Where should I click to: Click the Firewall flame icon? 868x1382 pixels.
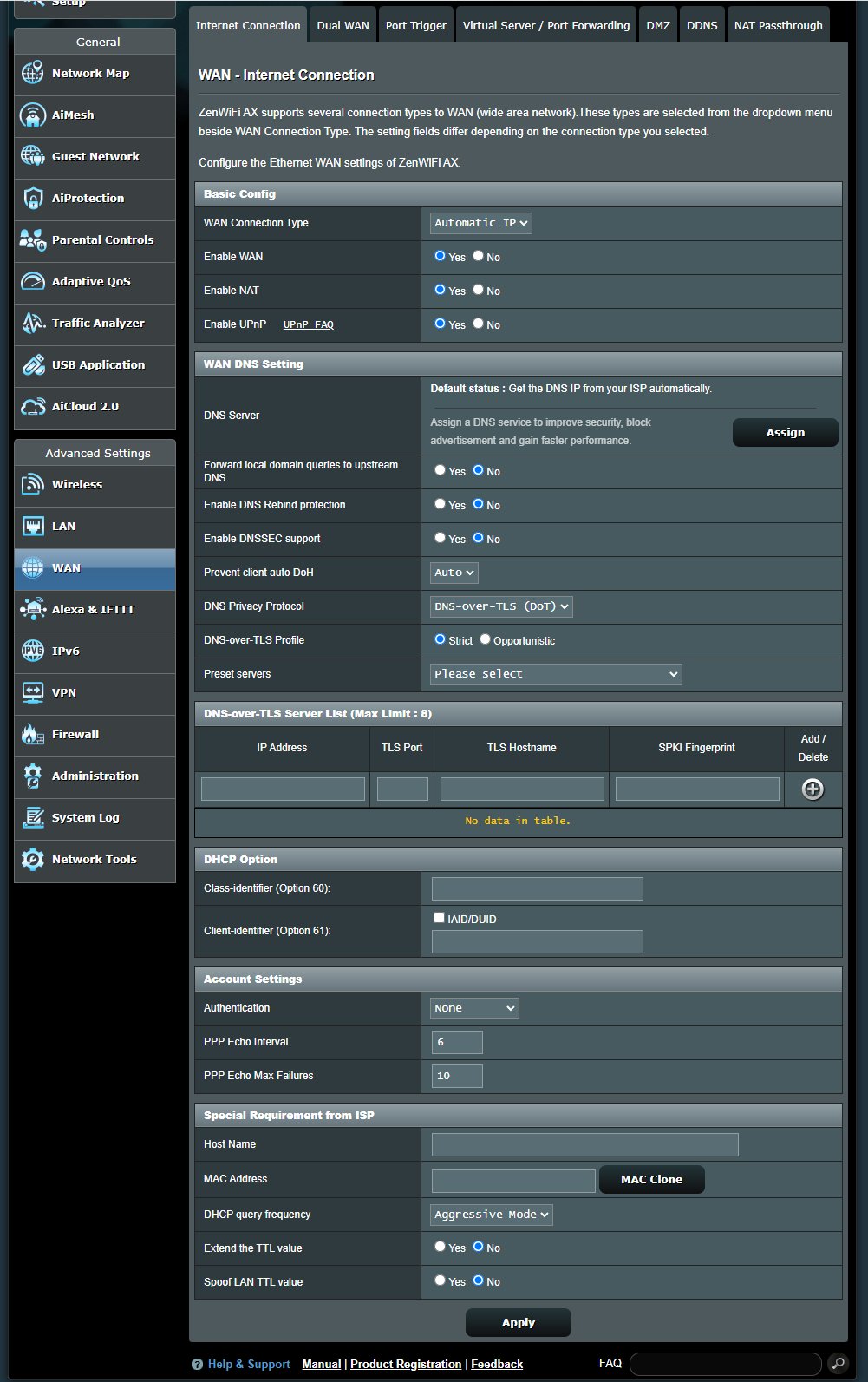click(33, 735)
